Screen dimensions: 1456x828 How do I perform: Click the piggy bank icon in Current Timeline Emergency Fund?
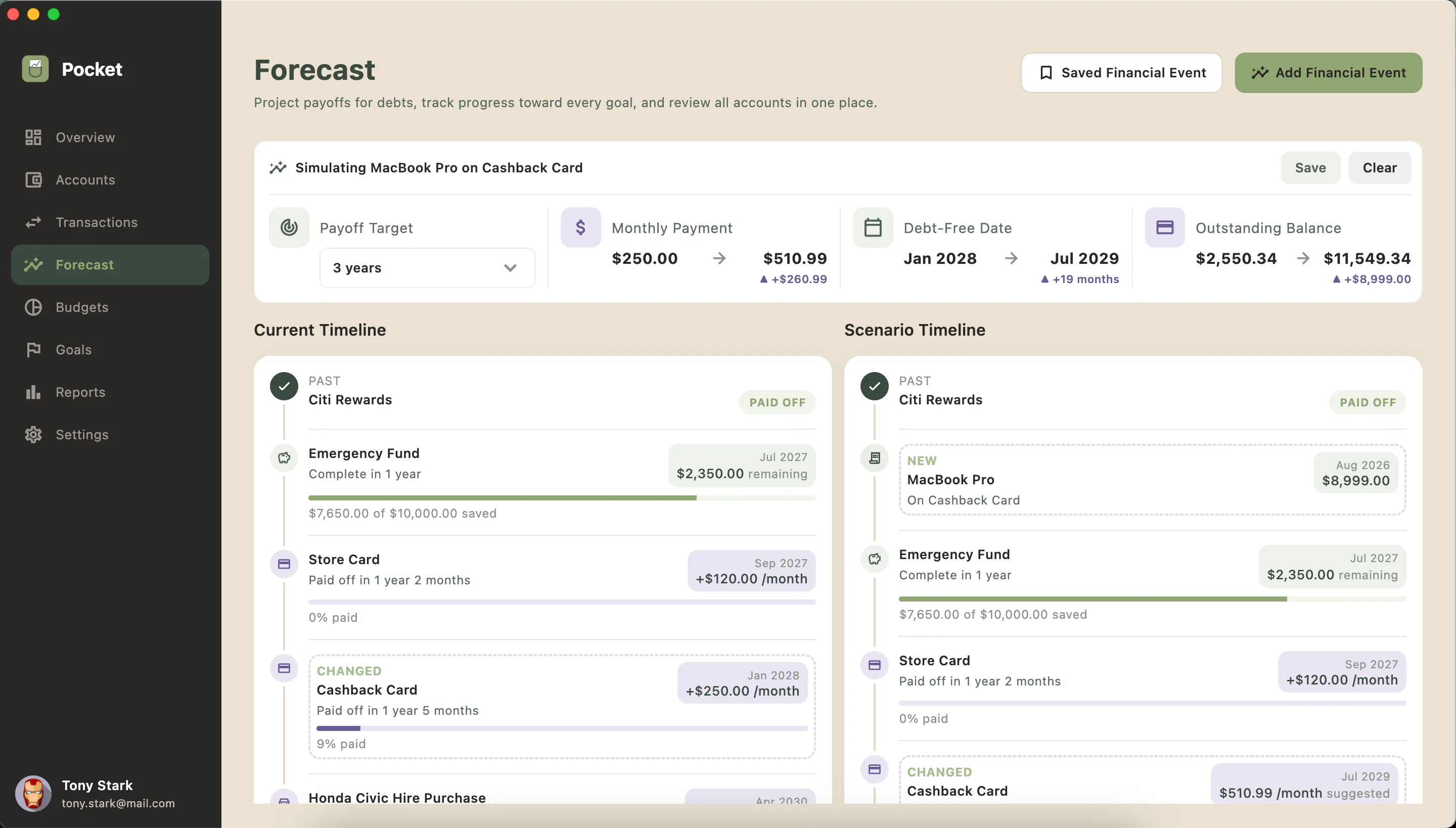pyautogui.click(x=284, y=458)
